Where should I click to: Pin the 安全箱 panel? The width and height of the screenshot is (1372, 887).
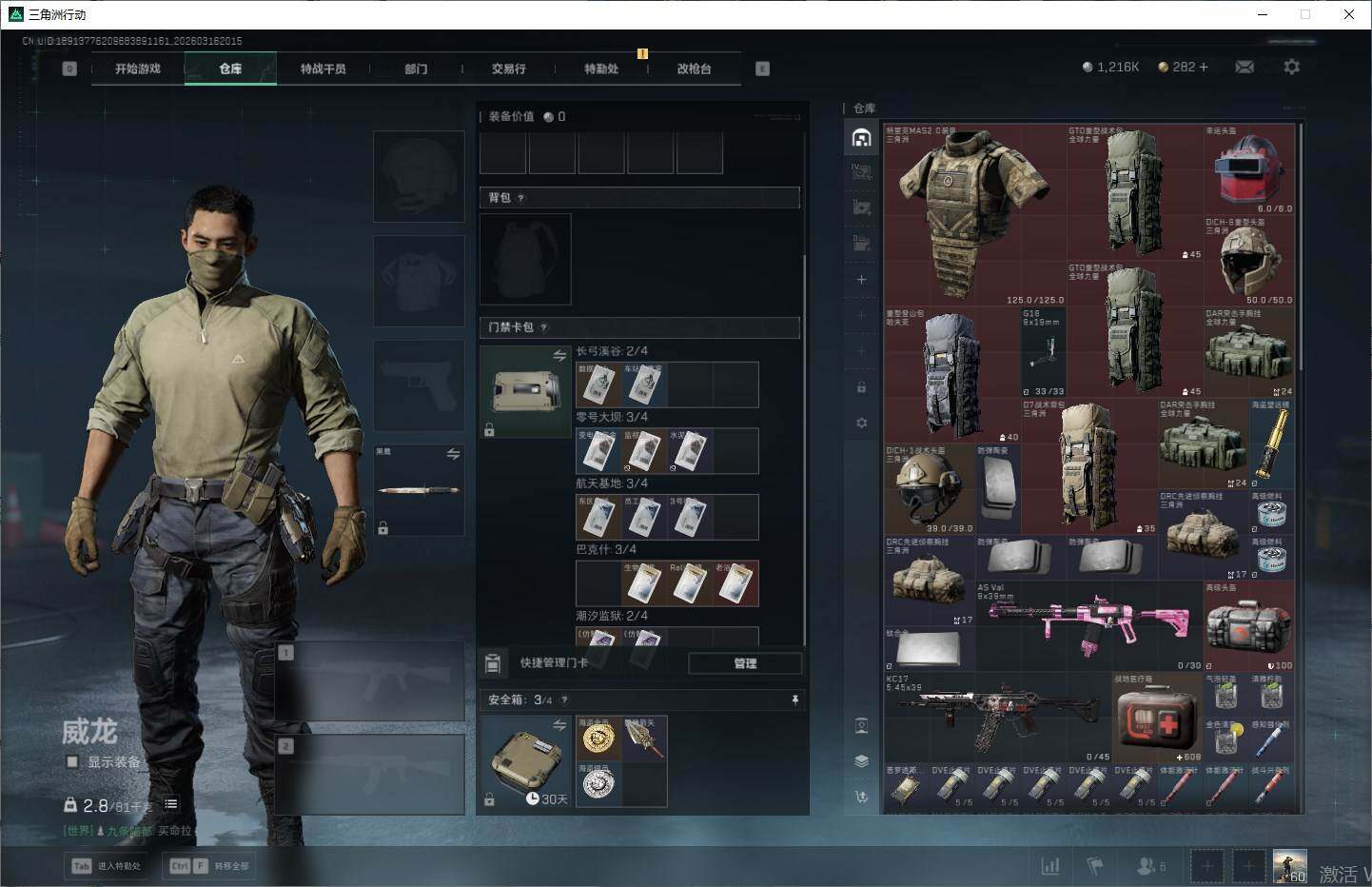coord(794,700)
